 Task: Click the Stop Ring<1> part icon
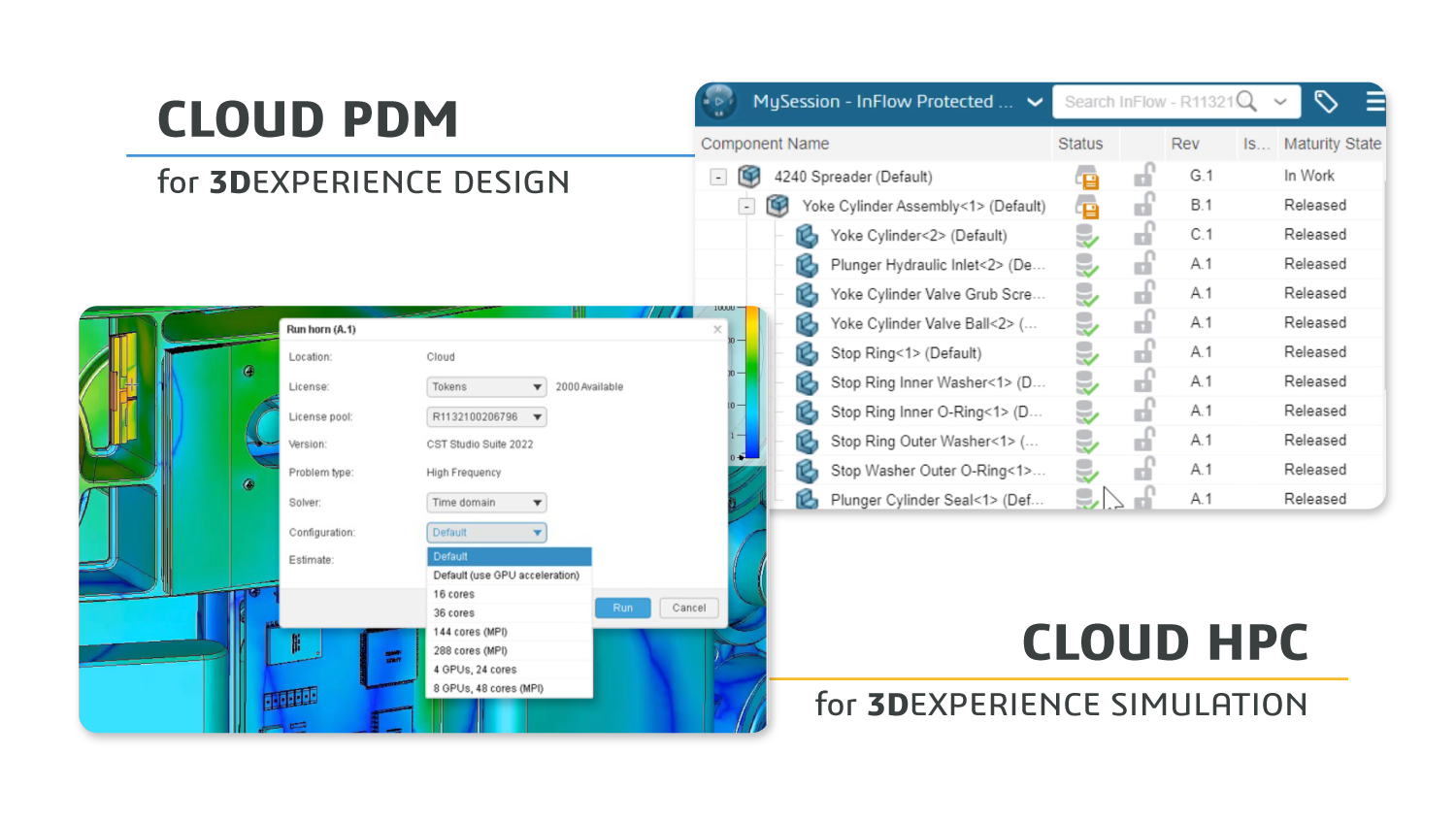click(807, 352)
